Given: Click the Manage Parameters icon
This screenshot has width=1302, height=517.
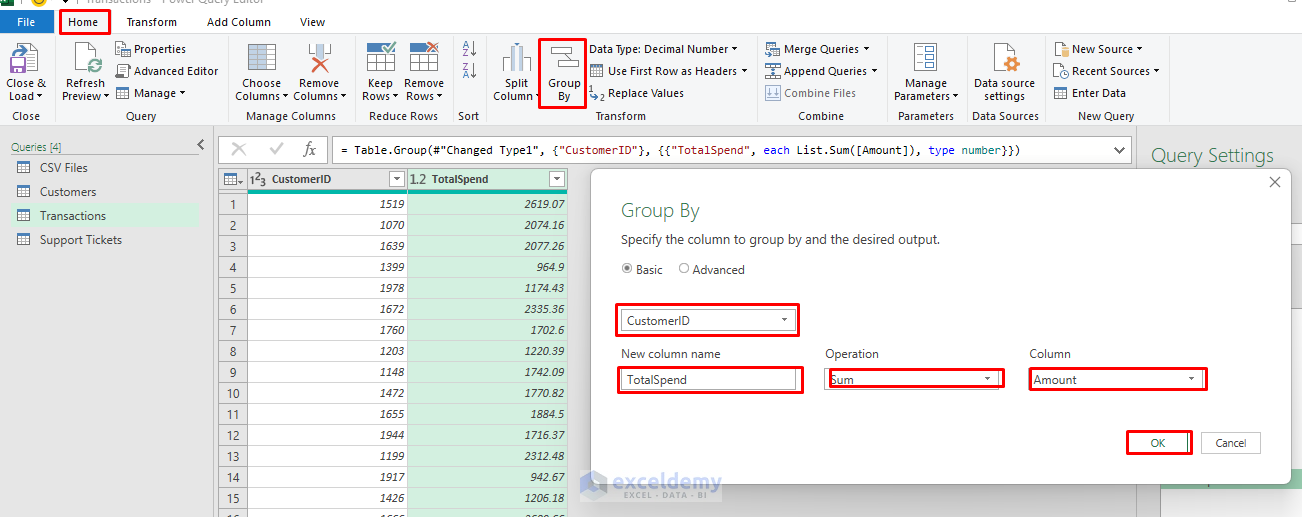Looking at the screenshot, I should pos(926,58).
